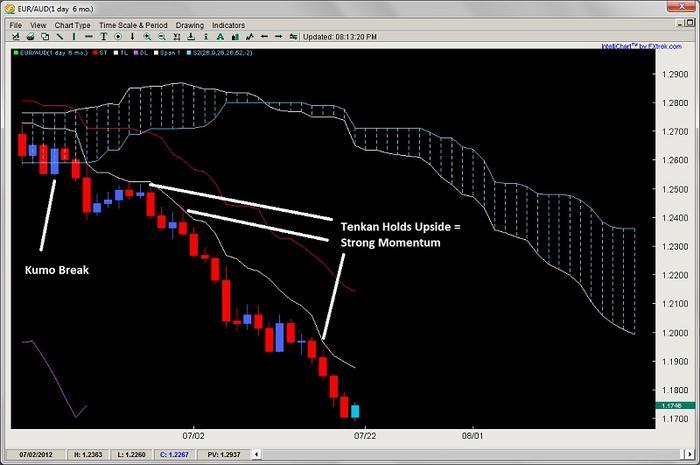Open the Chart Type menu

[72, 24]
